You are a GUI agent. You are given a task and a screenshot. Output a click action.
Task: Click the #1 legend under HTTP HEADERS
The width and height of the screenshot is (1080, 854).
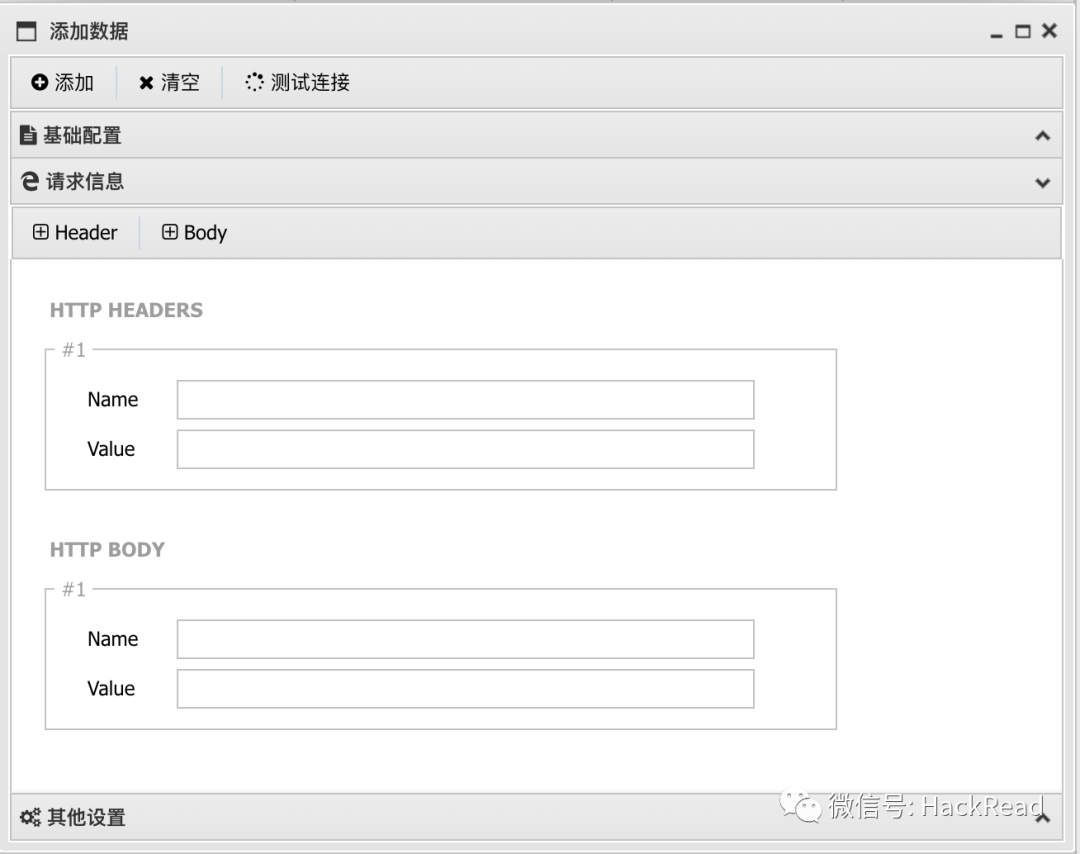click(74, 350)
